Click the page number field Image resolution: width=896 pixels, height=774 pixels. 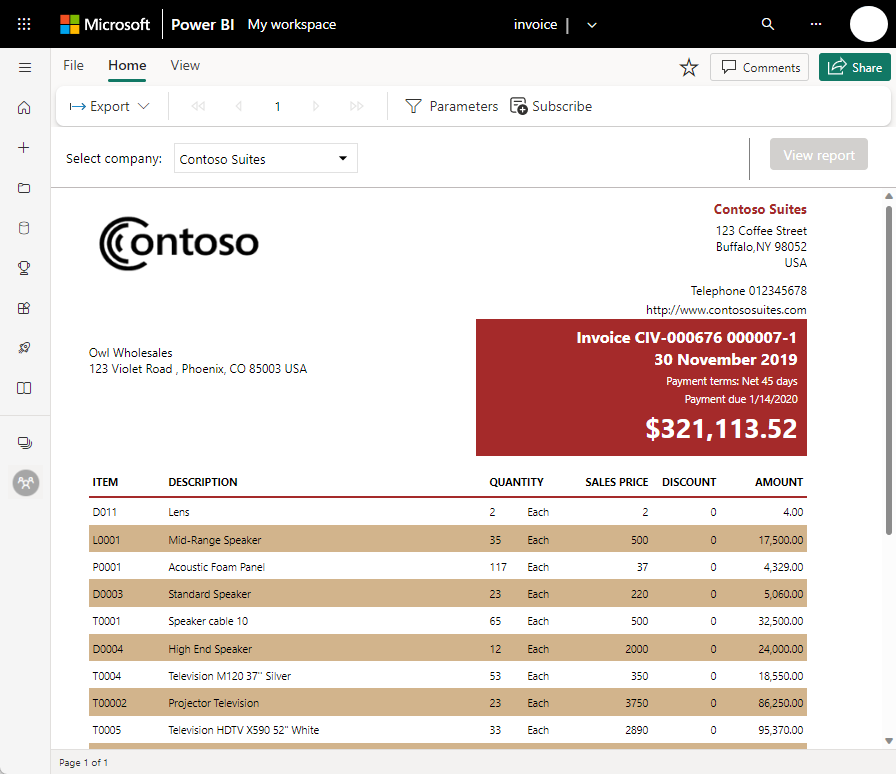(277, 106)
